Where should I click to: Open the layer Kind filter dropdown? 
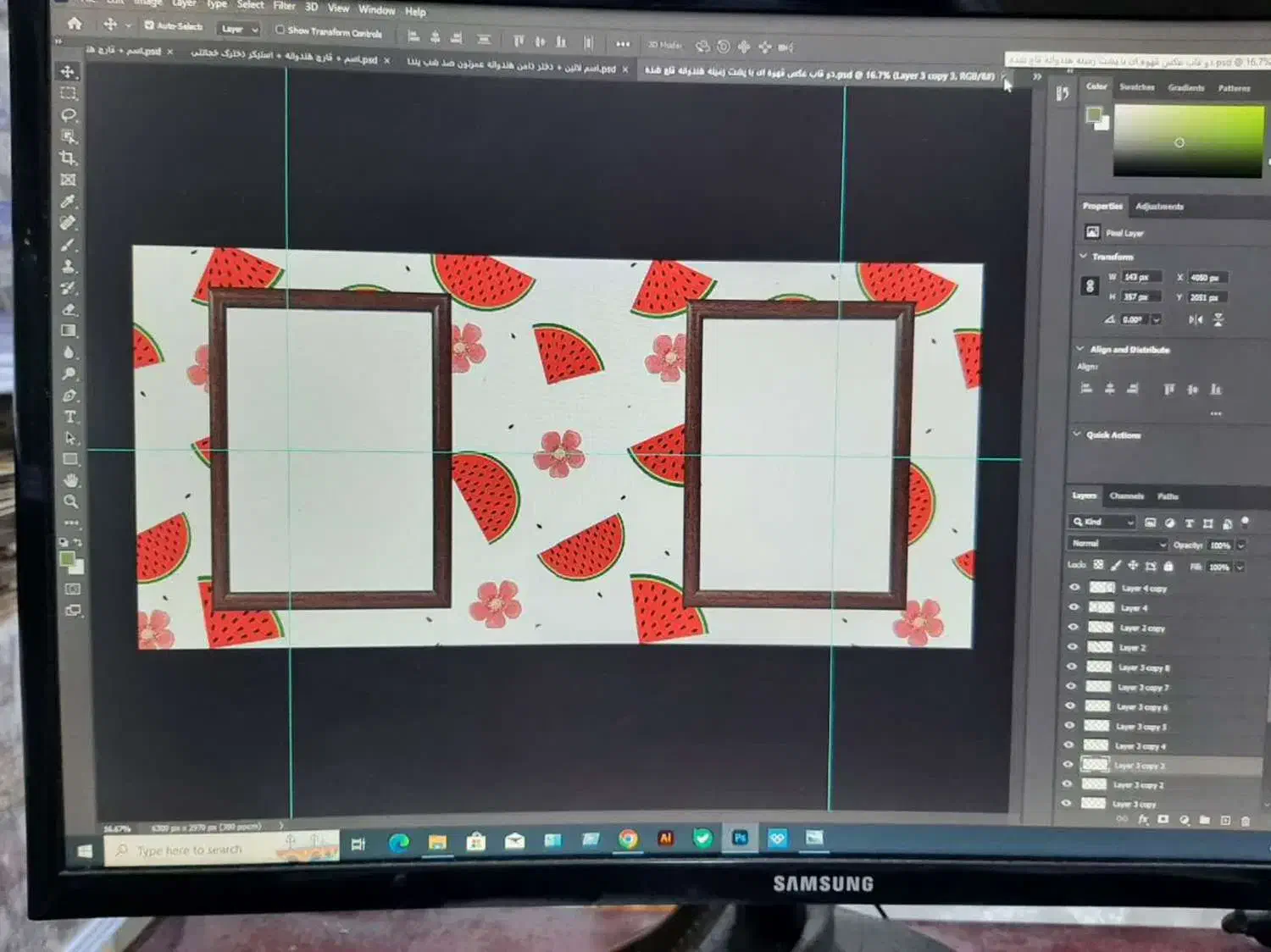tap(1102, 522)
